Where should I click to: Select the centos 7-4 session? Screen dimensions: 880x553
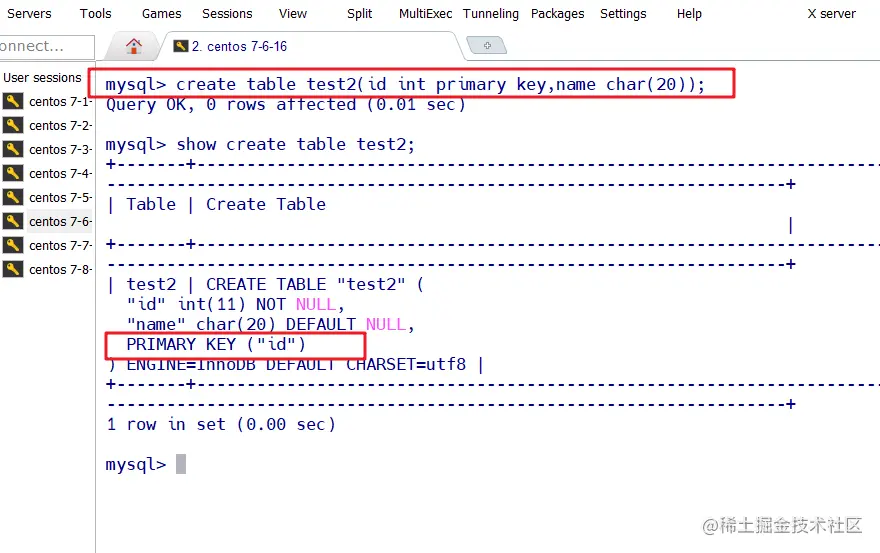click(60, 173)
